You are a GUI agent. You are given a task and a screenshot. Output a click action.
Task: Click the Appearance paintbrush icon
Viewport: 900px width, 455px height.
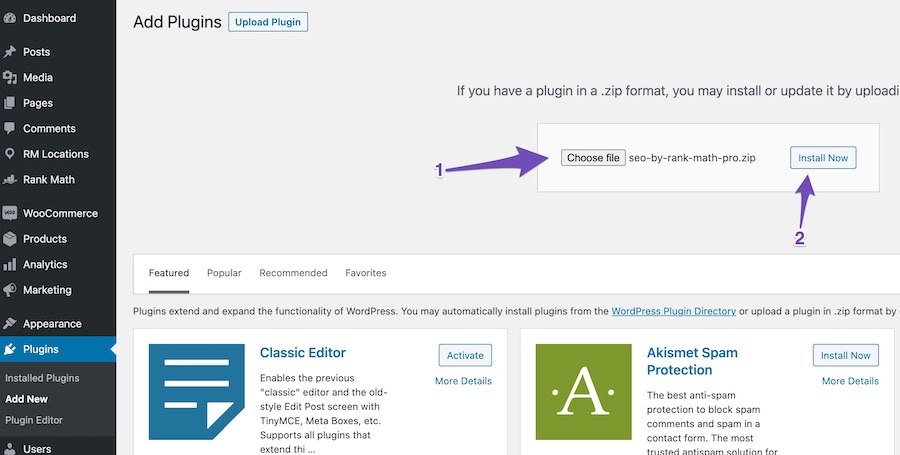pyautogui.click(x=9, y=324)
